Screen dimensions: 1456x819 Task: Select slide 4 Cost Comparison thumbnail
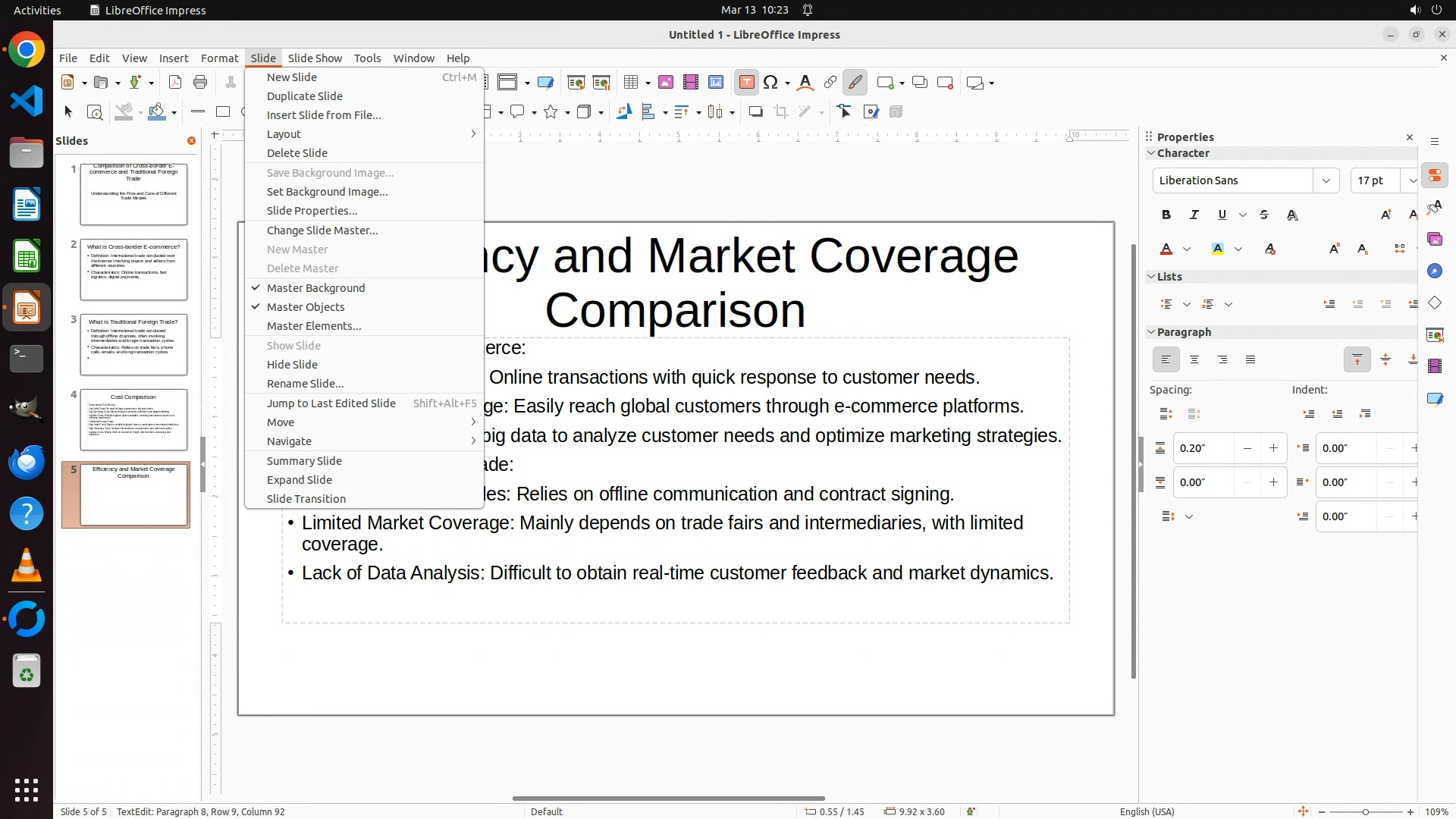[133, 419]
